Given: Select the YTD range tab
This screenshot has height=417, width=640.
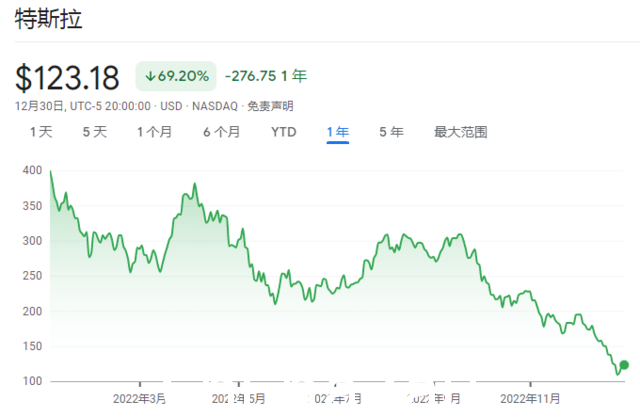Looking at the screenshot, I should (284, 132).
